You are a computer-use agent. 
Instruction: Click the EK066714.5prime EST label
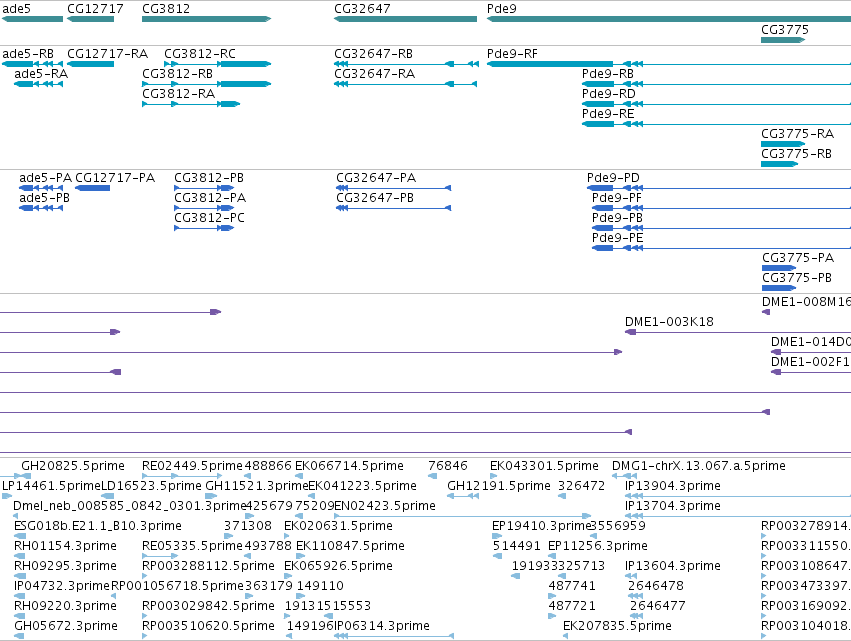coord(349,466)
